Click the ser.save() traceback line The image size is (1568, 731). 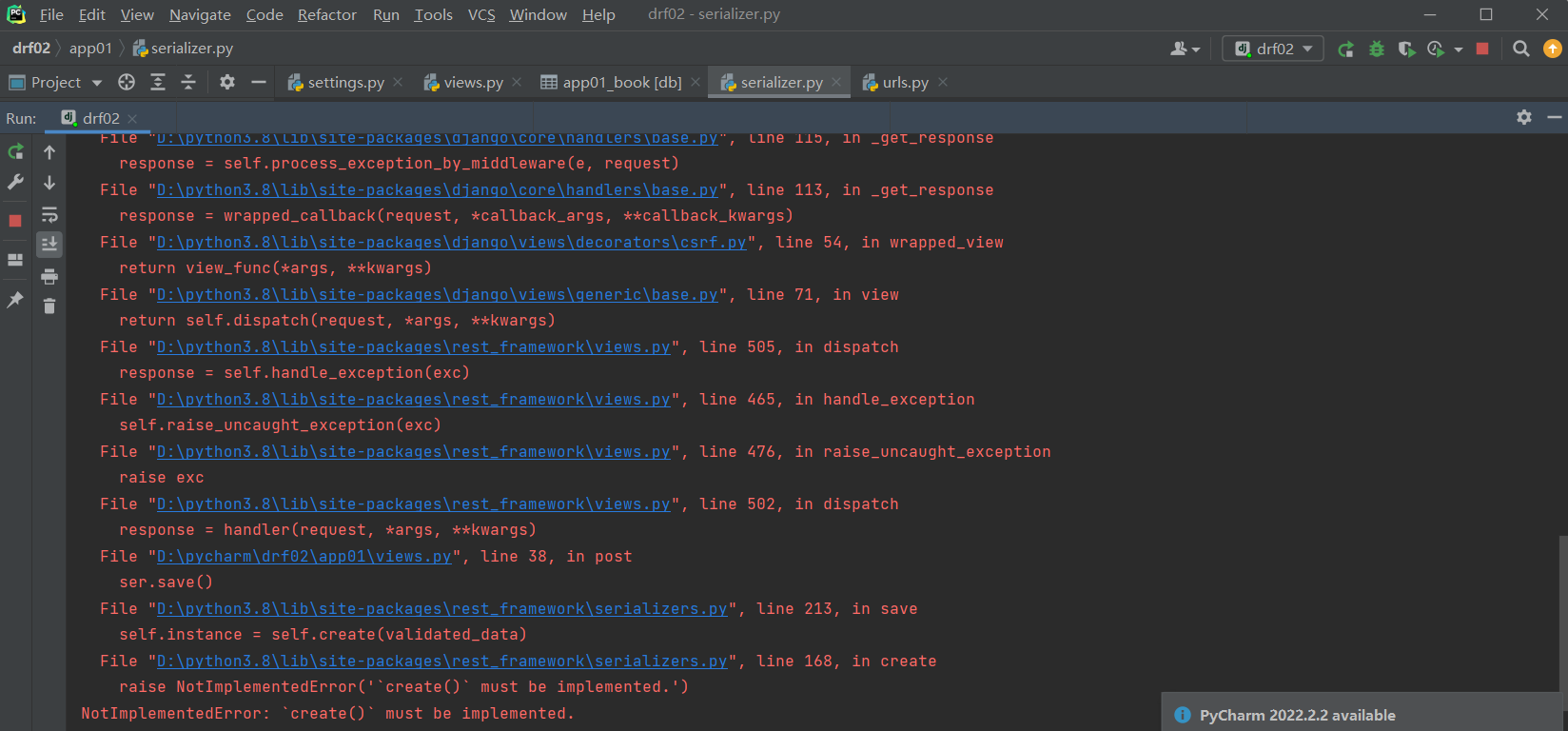166,583
